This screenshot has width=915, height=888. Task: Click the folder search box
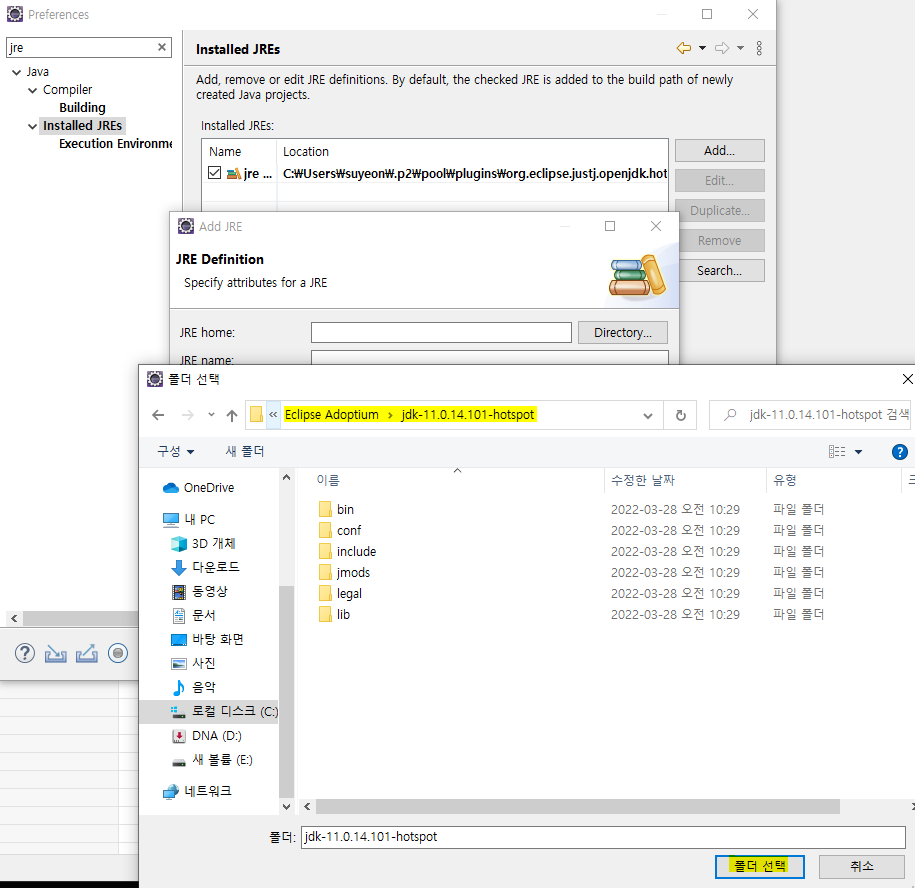(810, 415)
